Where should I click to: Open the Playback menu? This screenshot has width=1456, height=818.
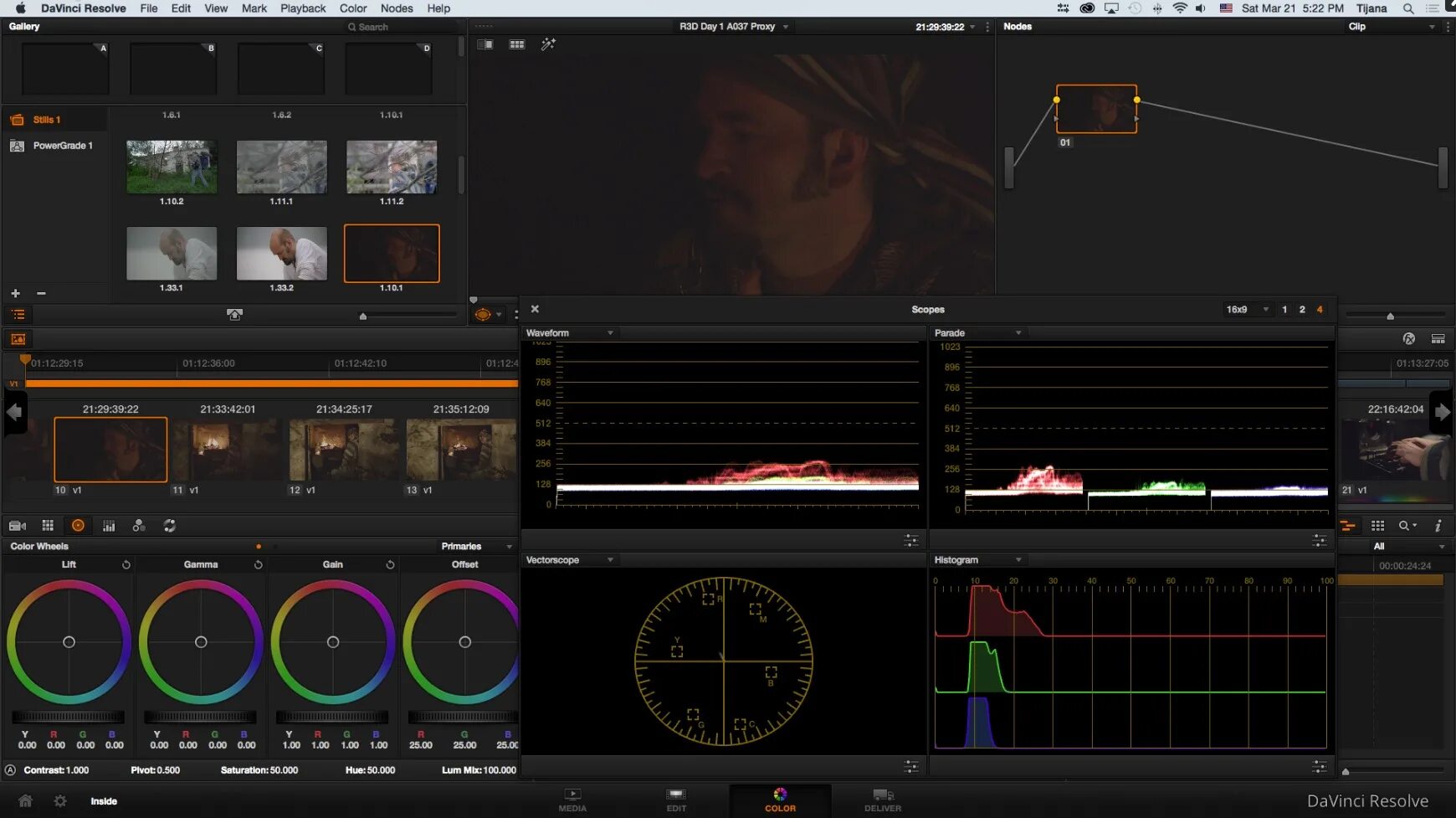302,8
